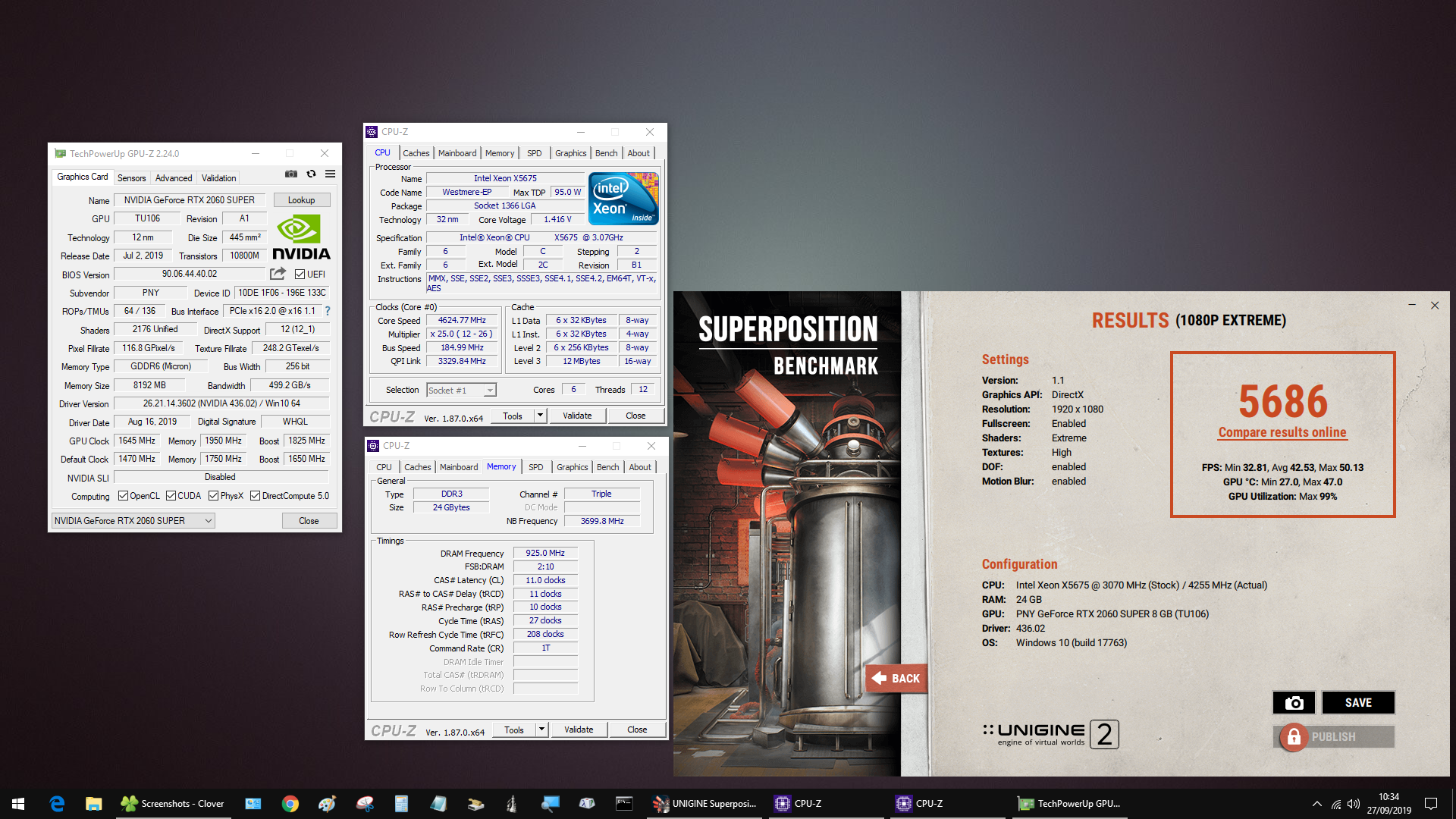Viewport: 1456px width, 819px height.
Task: Click the Paint palette taskbar icon
Action: (x=327, y=804)
